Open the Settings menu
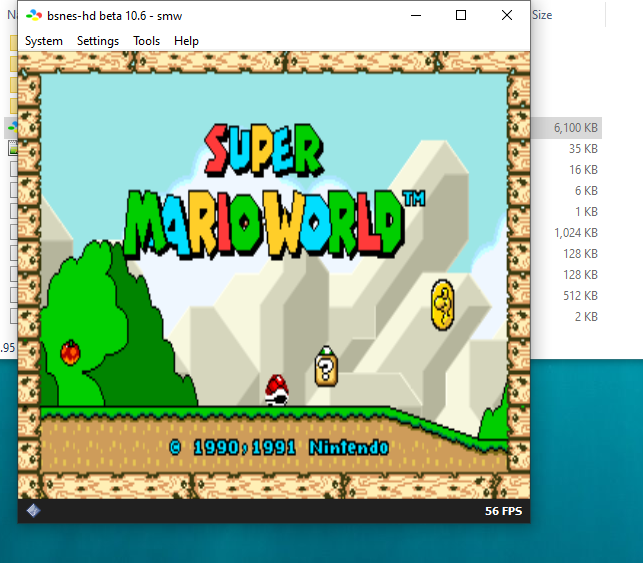 point(98,41)
